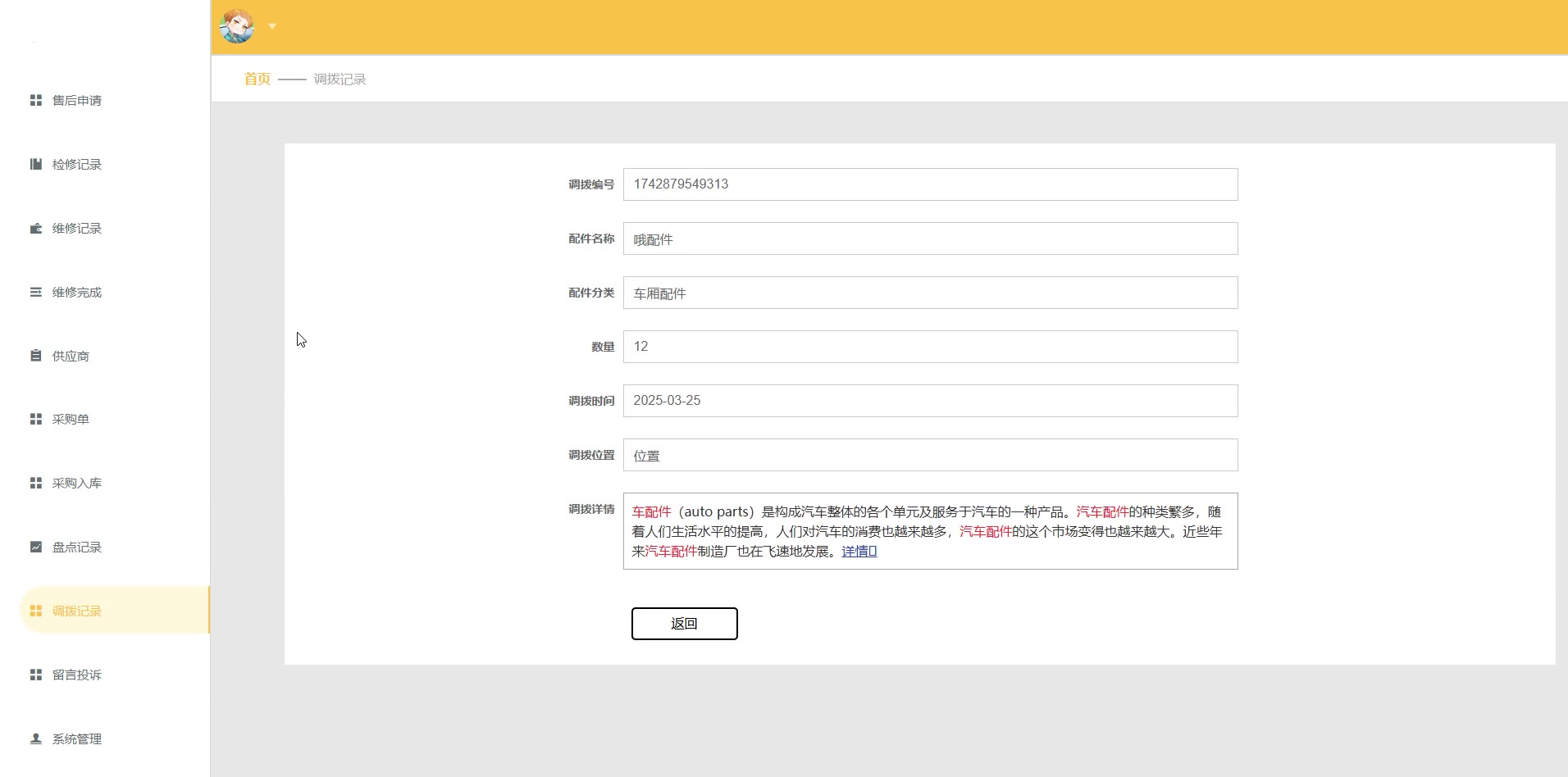Open 留言投诉 from the sidebar
The height and width of the screenshot is (777, 1568).
pos(77,675)
